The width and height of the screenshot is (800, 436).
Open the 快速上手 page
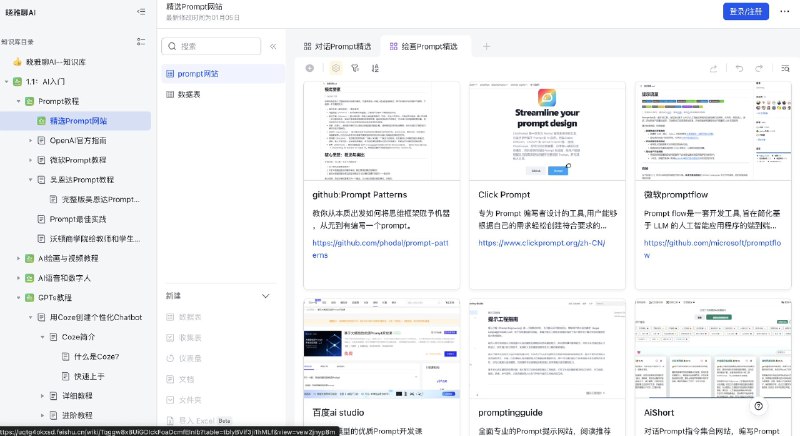89,376
